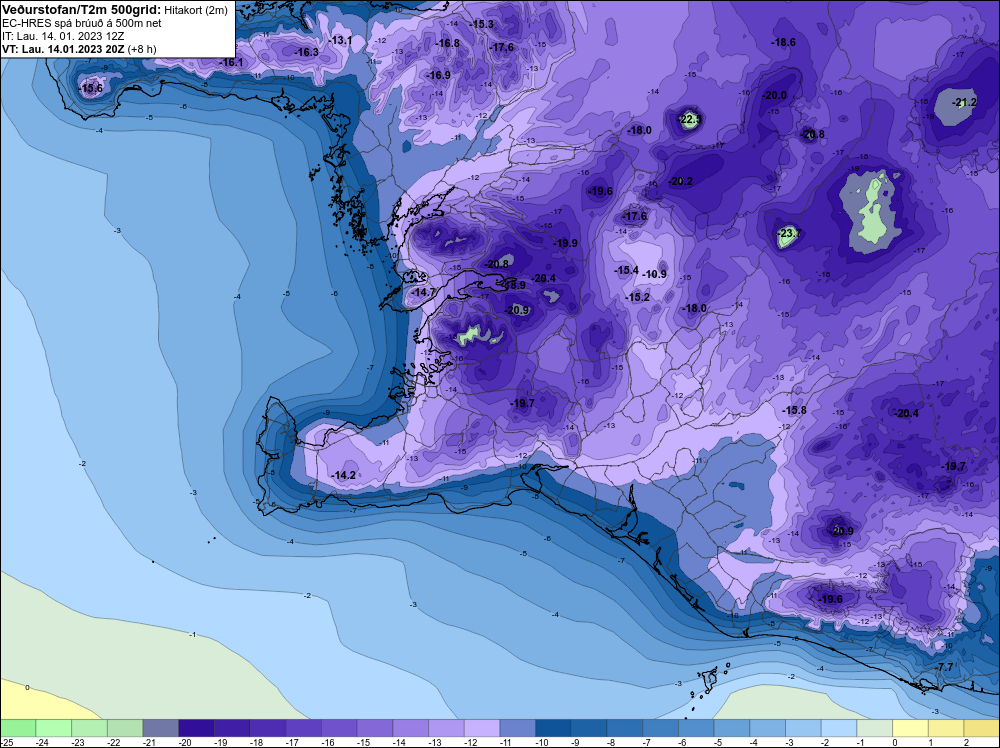1000x748 pixels.
Task: Pick the -18.6 temperature value
Action: [783, 42]
